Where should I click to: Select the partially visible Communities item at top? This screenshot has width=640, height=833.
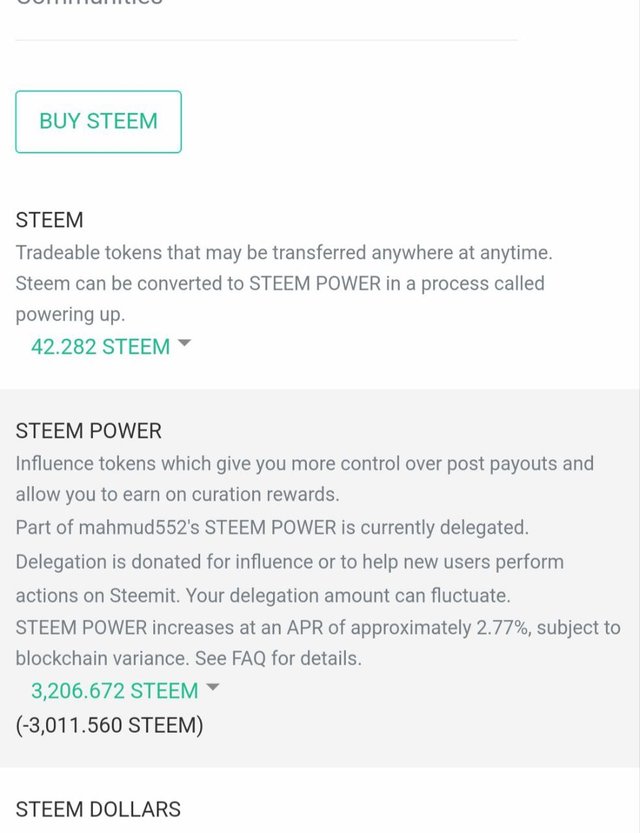[x=88, y=4]
